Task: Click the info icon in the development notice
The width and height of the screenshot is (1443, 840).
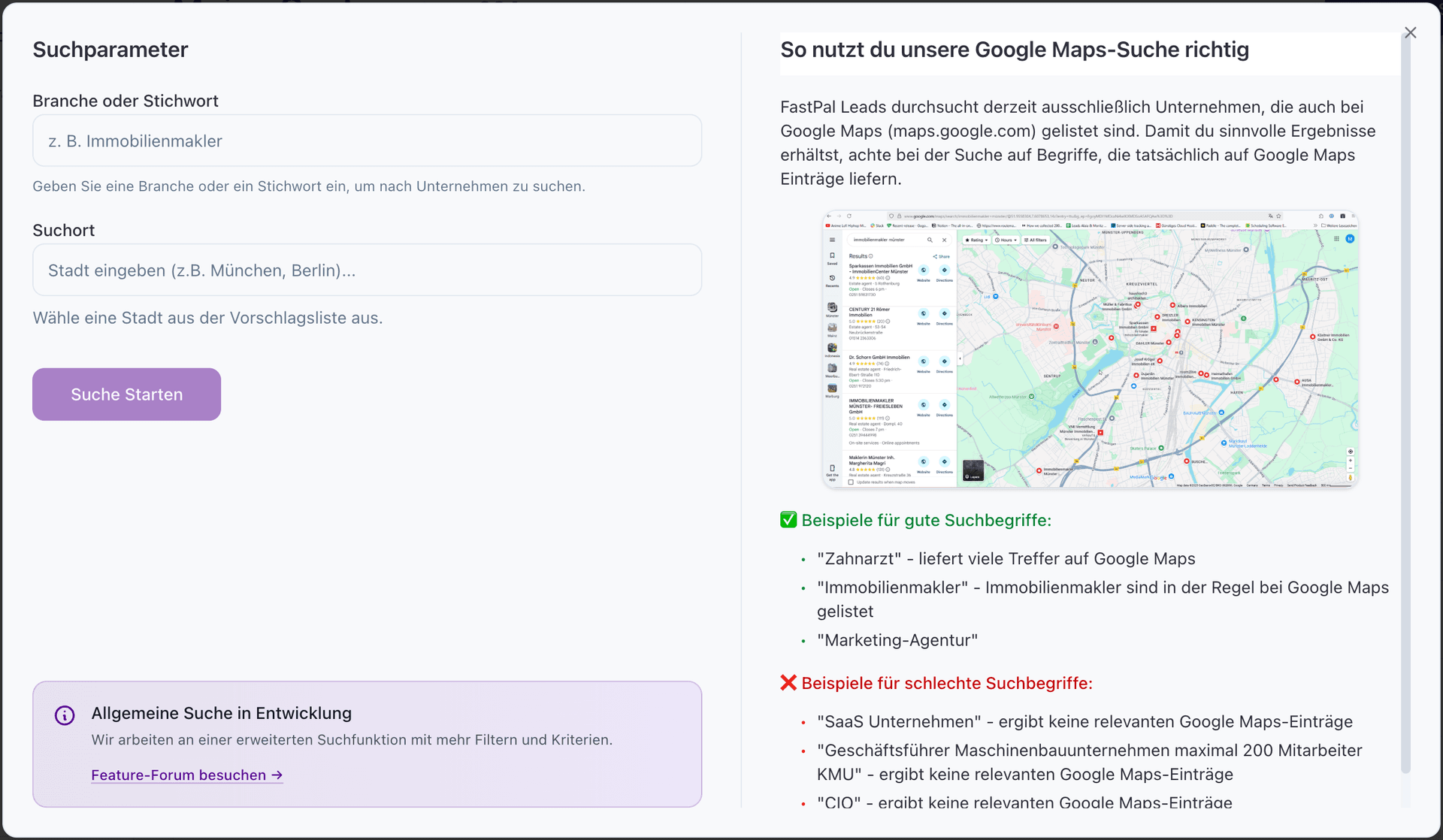Action: coord(65,715)
